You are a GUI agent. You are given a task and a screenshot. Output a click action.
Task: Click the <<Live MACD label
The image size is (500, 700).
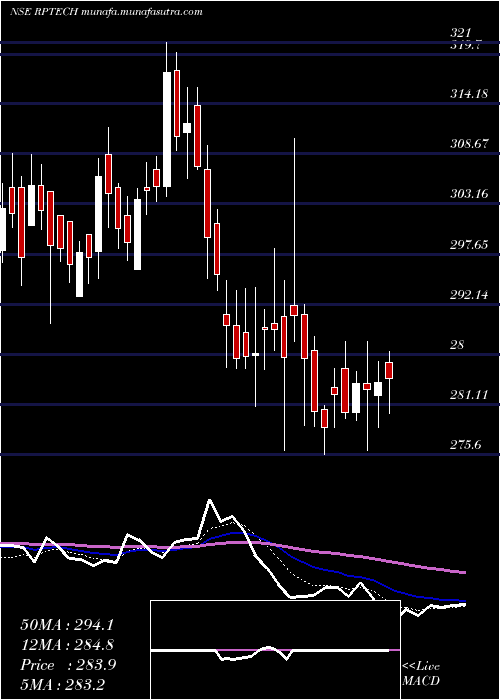tap(421, 674)
